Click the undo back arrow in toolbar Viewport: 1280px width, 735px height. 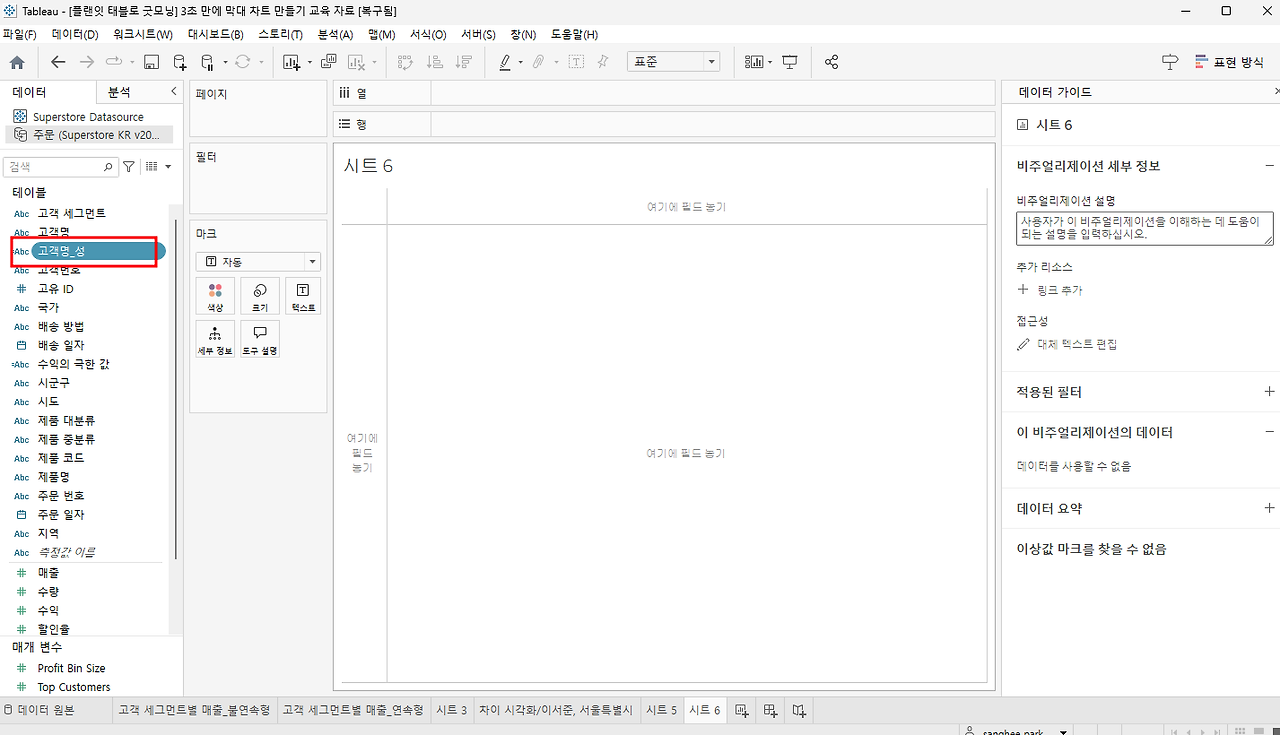pos(58,62)
